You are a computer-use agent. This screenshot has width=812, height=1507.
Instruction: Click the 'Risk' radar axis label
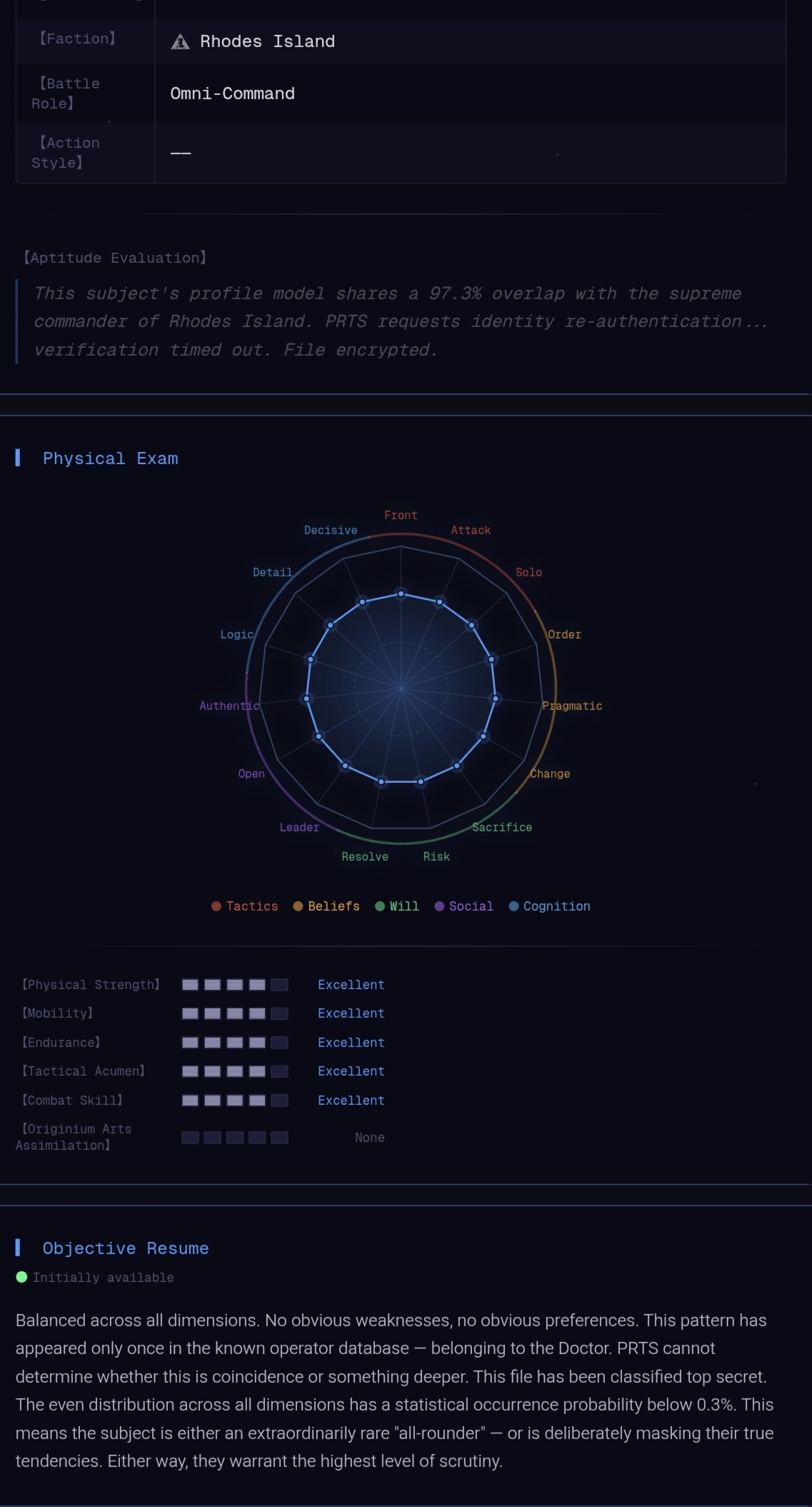coord(436,857)
